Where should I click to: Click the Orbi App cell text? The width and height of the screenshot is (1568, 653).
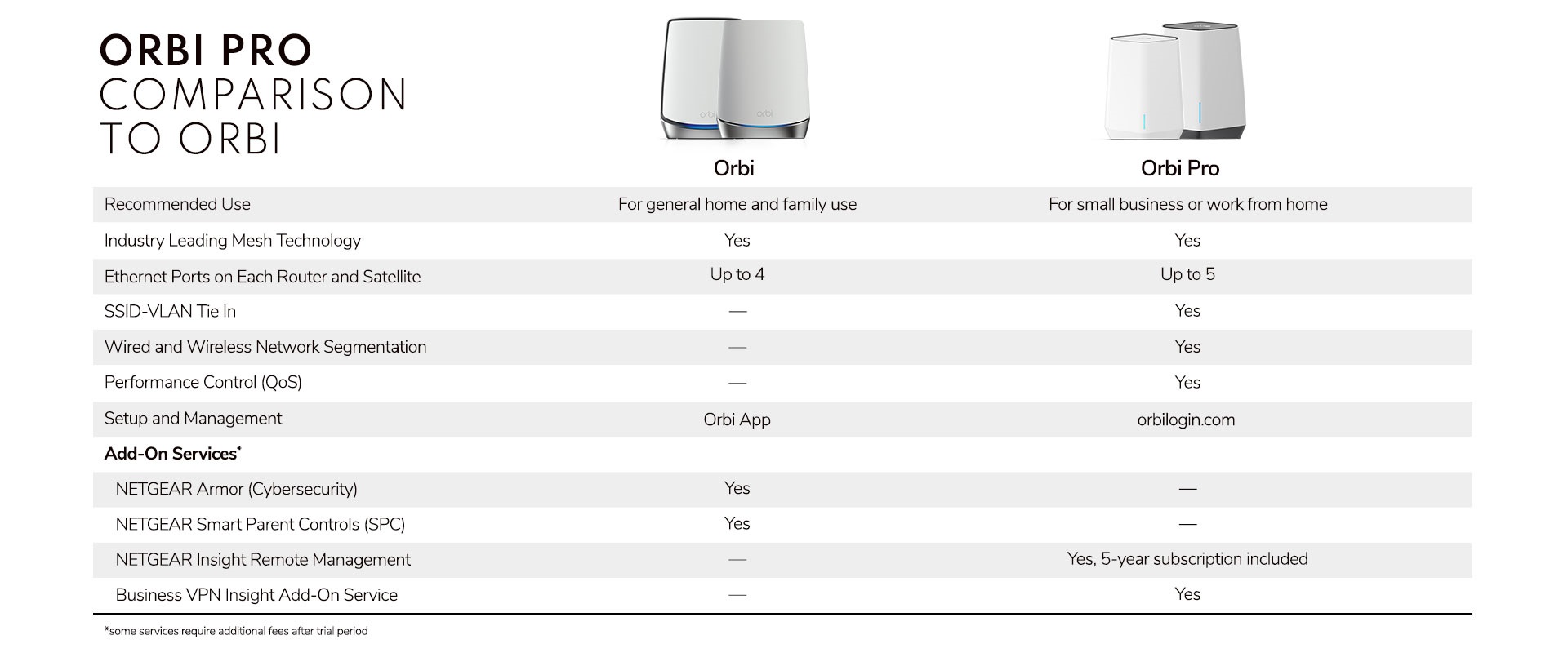(x=737, y=420)
